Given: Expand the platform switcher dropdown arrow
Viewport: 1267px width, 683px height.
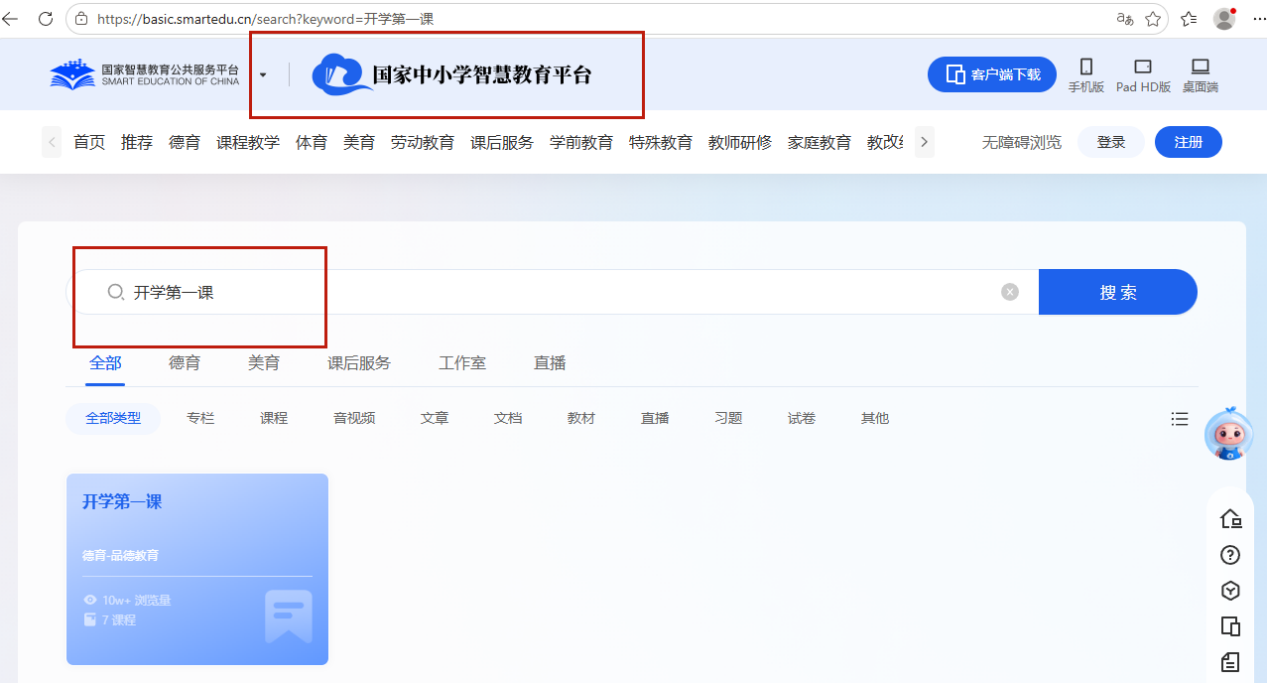Looking at the screenshot, I should click(263, 75).
